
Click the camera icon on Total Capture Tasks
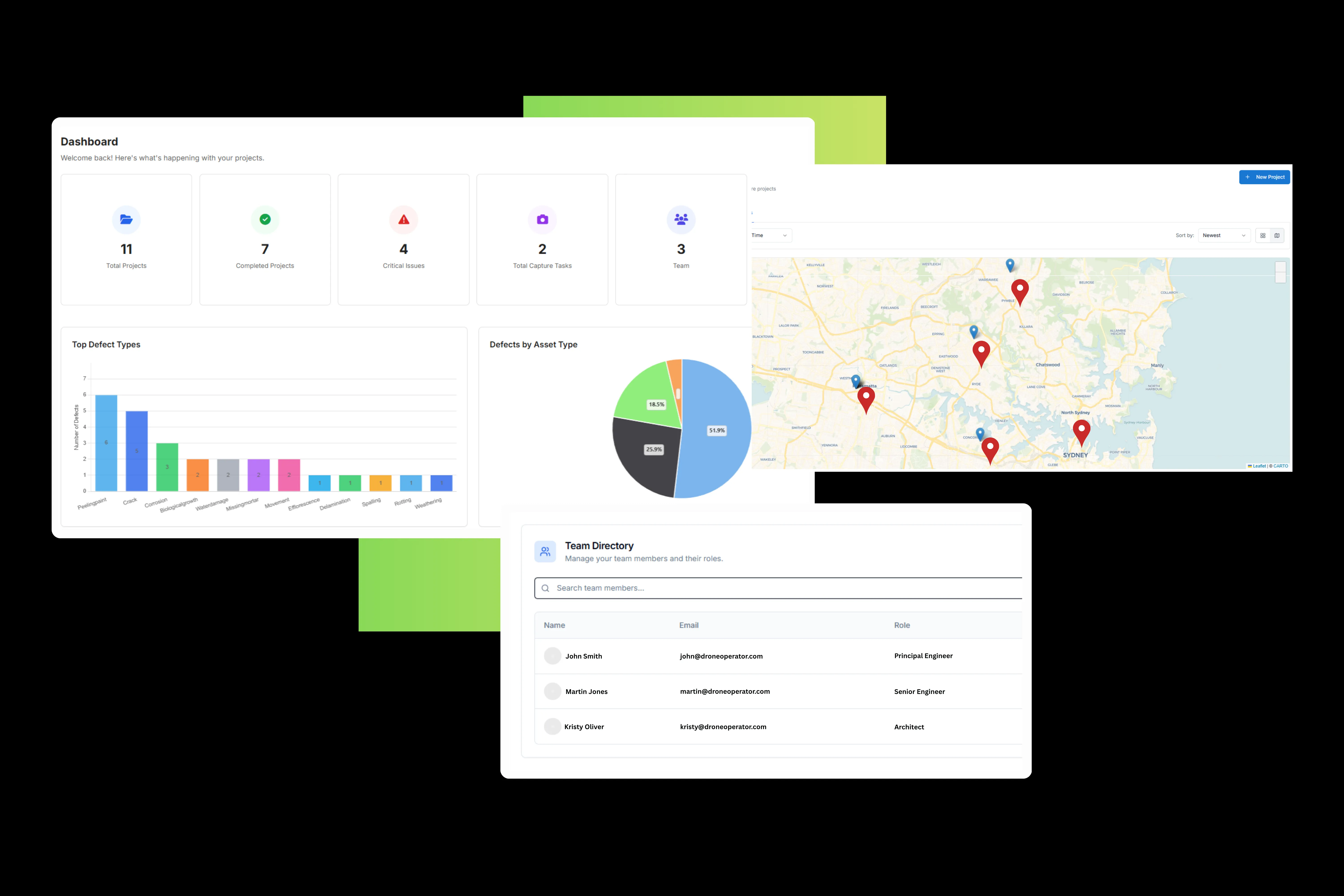tap(542, 220)
